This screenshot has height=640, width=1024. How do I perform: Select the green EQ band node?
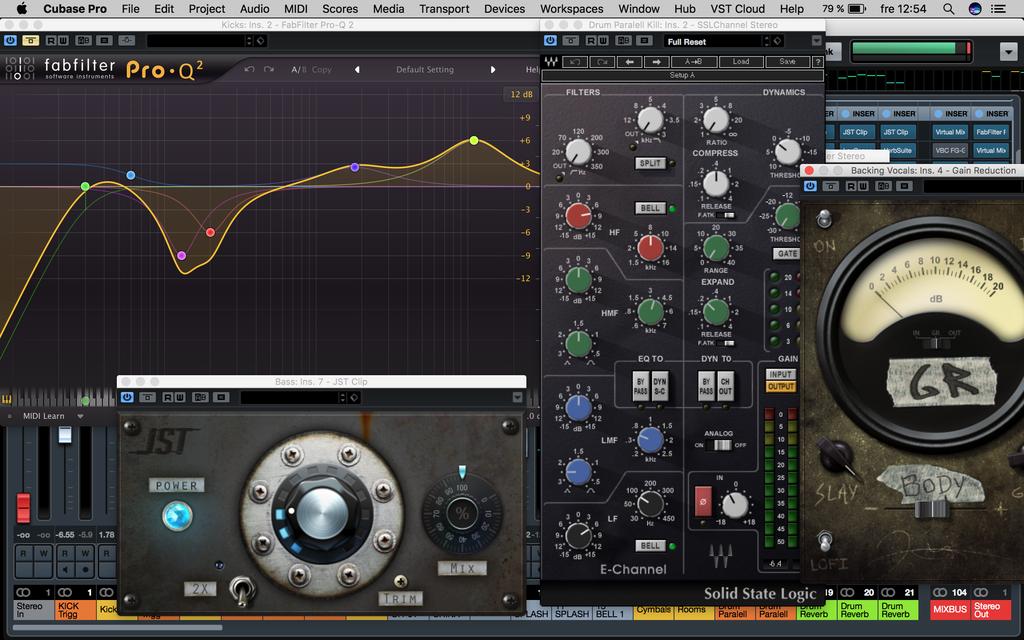click(85, 186)
